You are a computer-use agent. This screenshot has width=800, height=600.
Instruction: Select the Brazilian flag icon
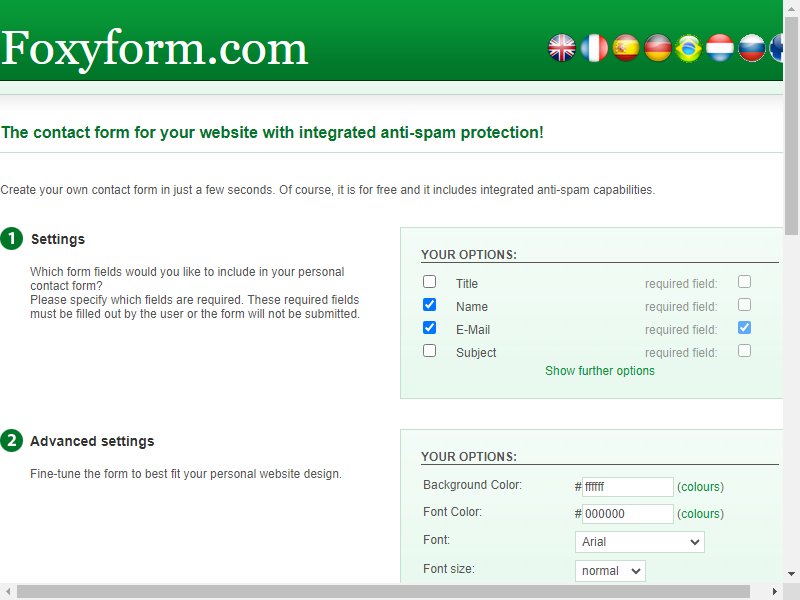click(689, 48)
